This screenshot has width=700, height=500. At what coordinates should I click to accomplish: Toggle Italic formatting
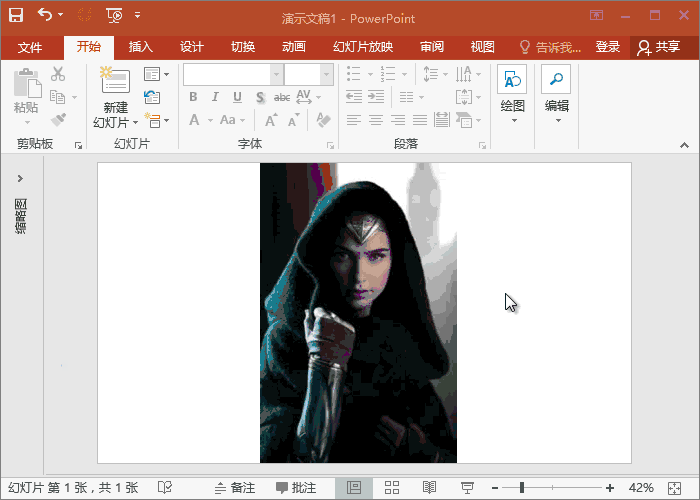click(x=215, y=97)
